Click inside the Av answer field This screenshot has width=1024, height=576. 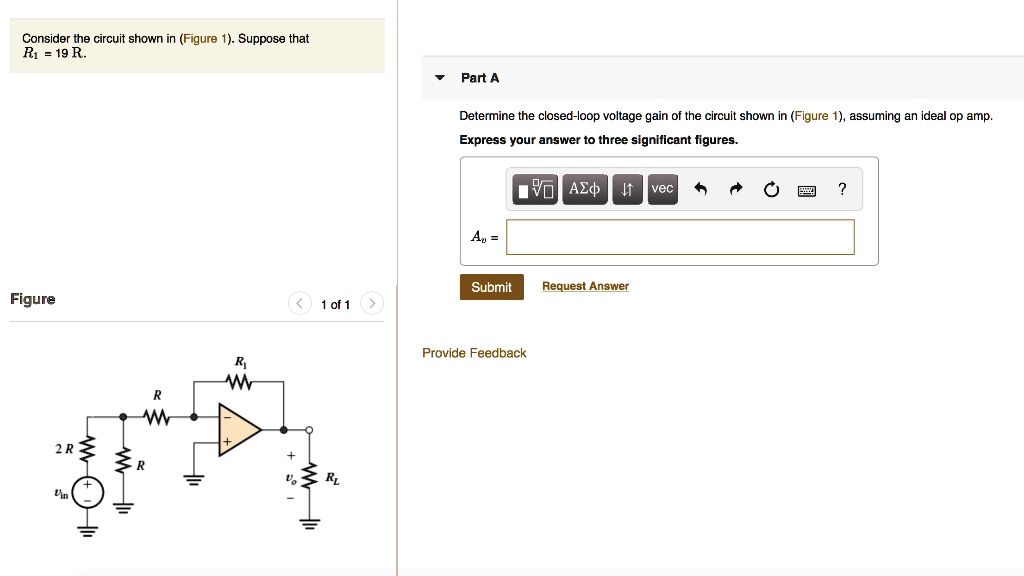pyautogui.click(x=680, y=237)
